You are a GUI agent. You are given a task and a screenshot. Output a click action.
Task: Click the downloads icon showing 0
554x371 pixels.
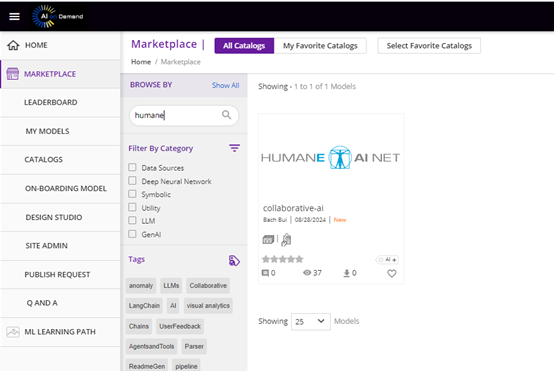coord(347,273)
